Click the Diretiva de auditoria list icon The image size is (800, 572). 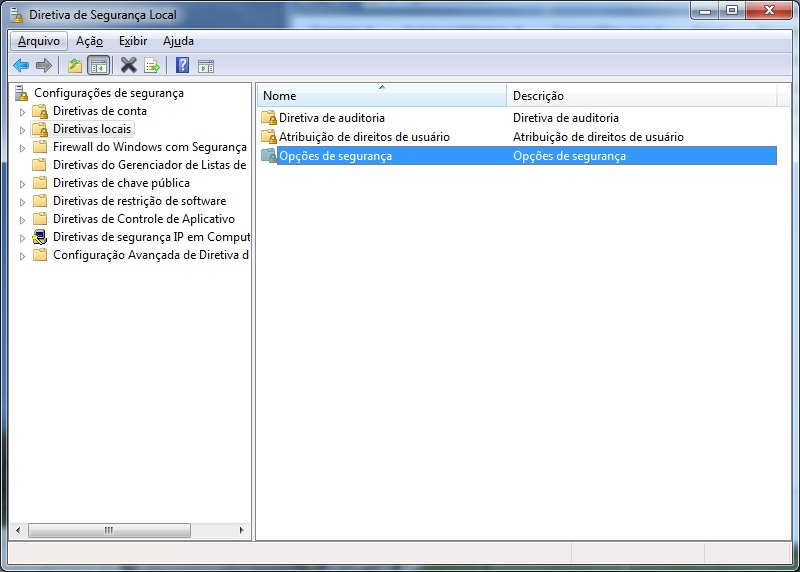pyautogui.click(x=269, y=118)
